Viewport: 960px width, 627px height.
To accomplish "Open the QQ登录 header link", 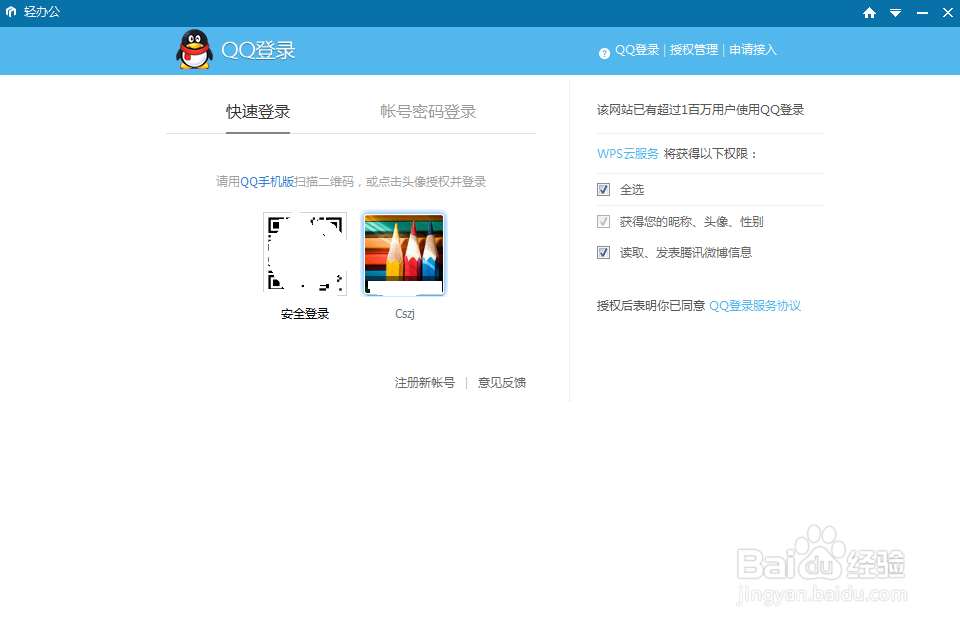I will coord(637,50).
